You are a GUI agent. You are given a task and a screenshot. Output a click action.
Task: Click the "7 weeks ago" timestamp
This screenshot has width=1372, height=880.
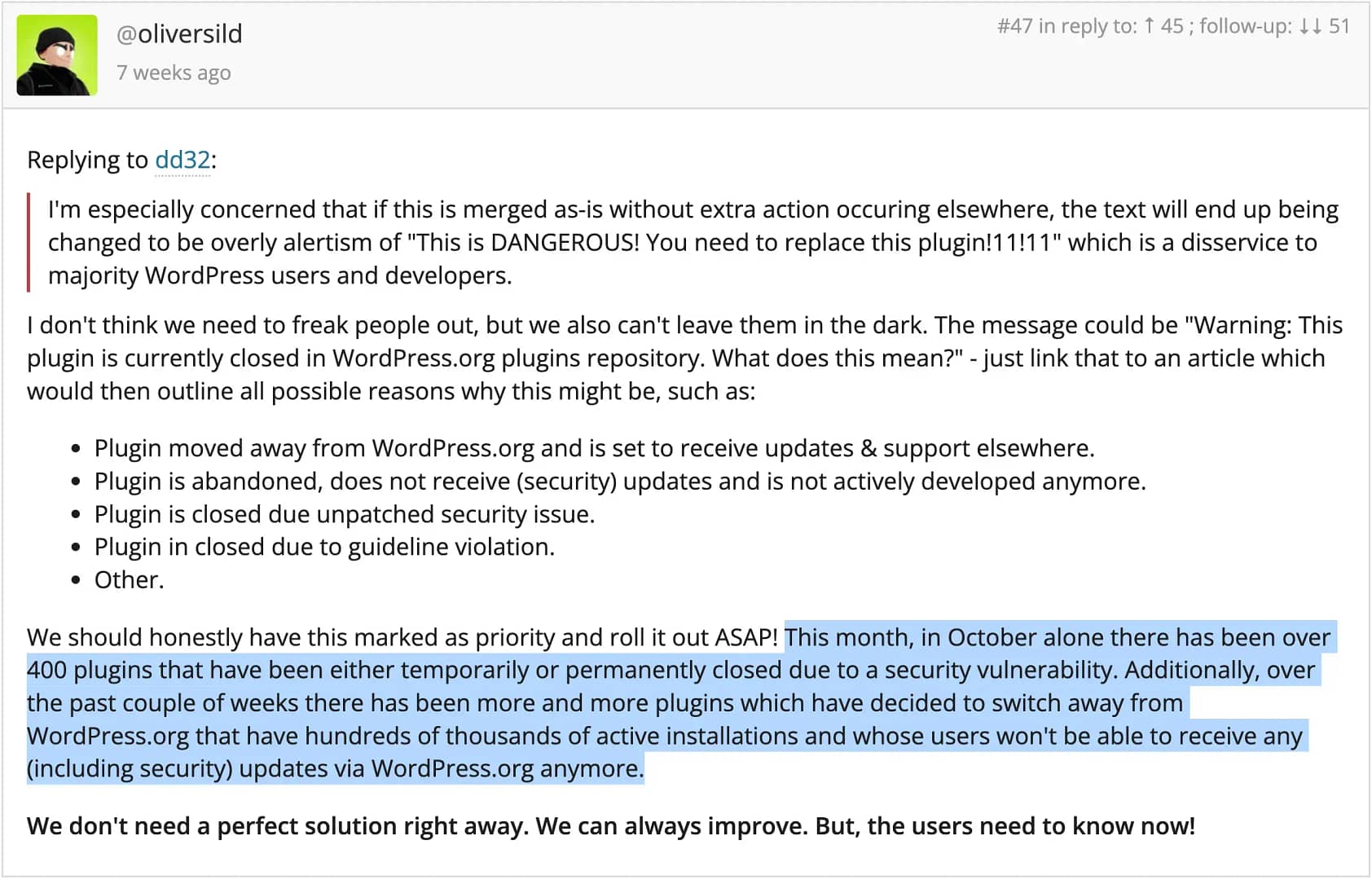pyautogui.click(x=174, y=73)
